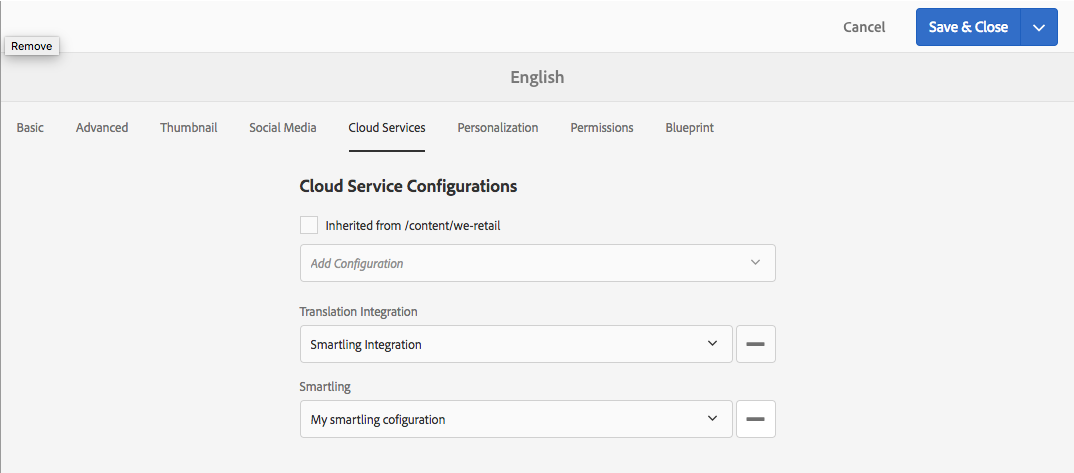Click the Cancel button
This screenshot has width=1074, height=473.
[864, 27]
